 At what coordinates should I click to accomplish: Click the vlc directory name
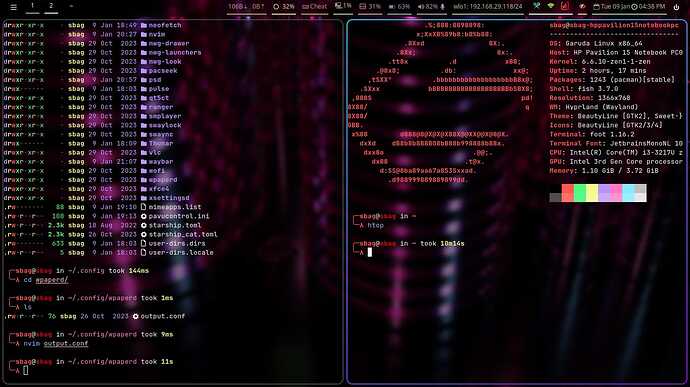pyautogui.click(x=155, y=153)
